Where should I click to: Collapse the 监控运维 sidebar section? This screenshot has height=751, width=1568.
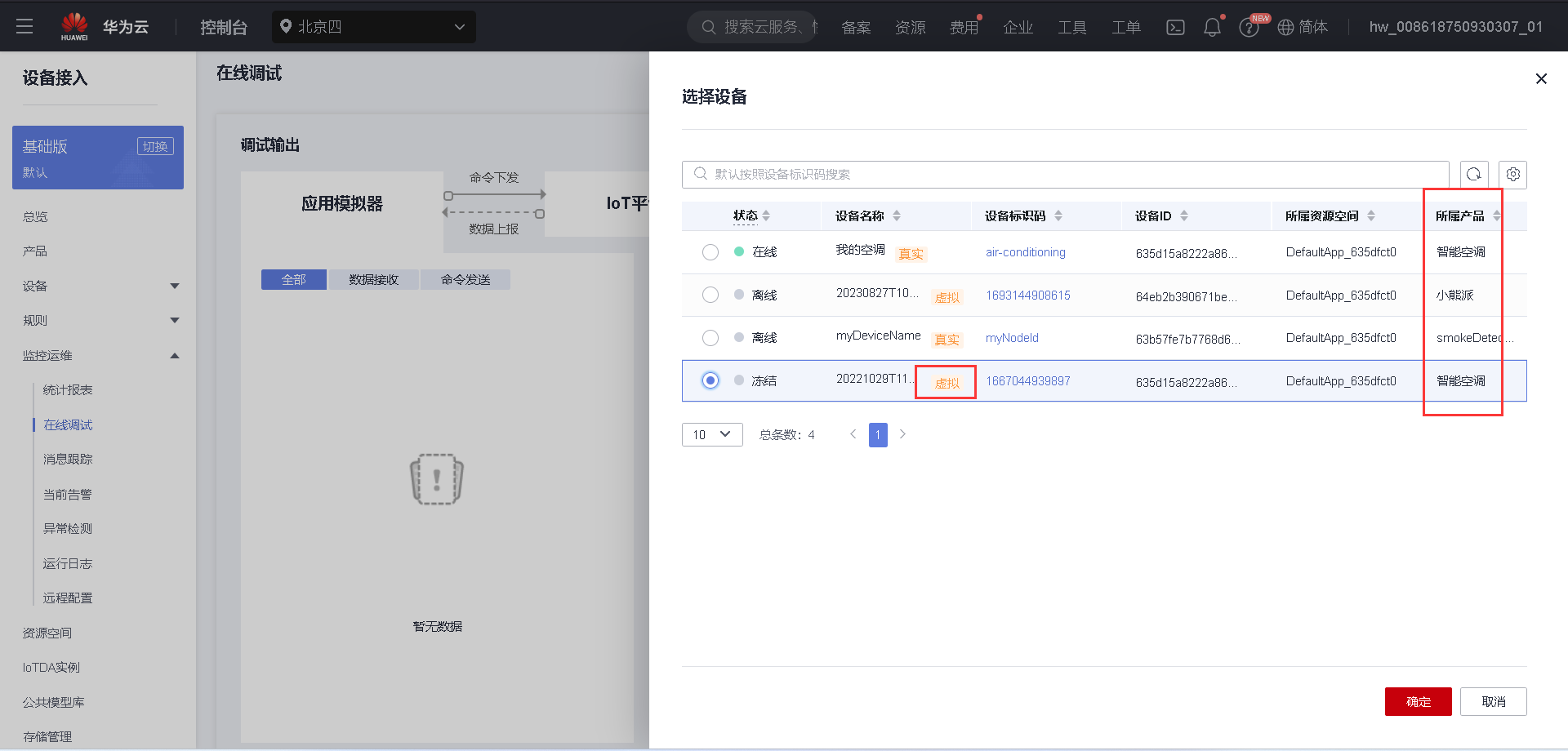click(174, 355)
